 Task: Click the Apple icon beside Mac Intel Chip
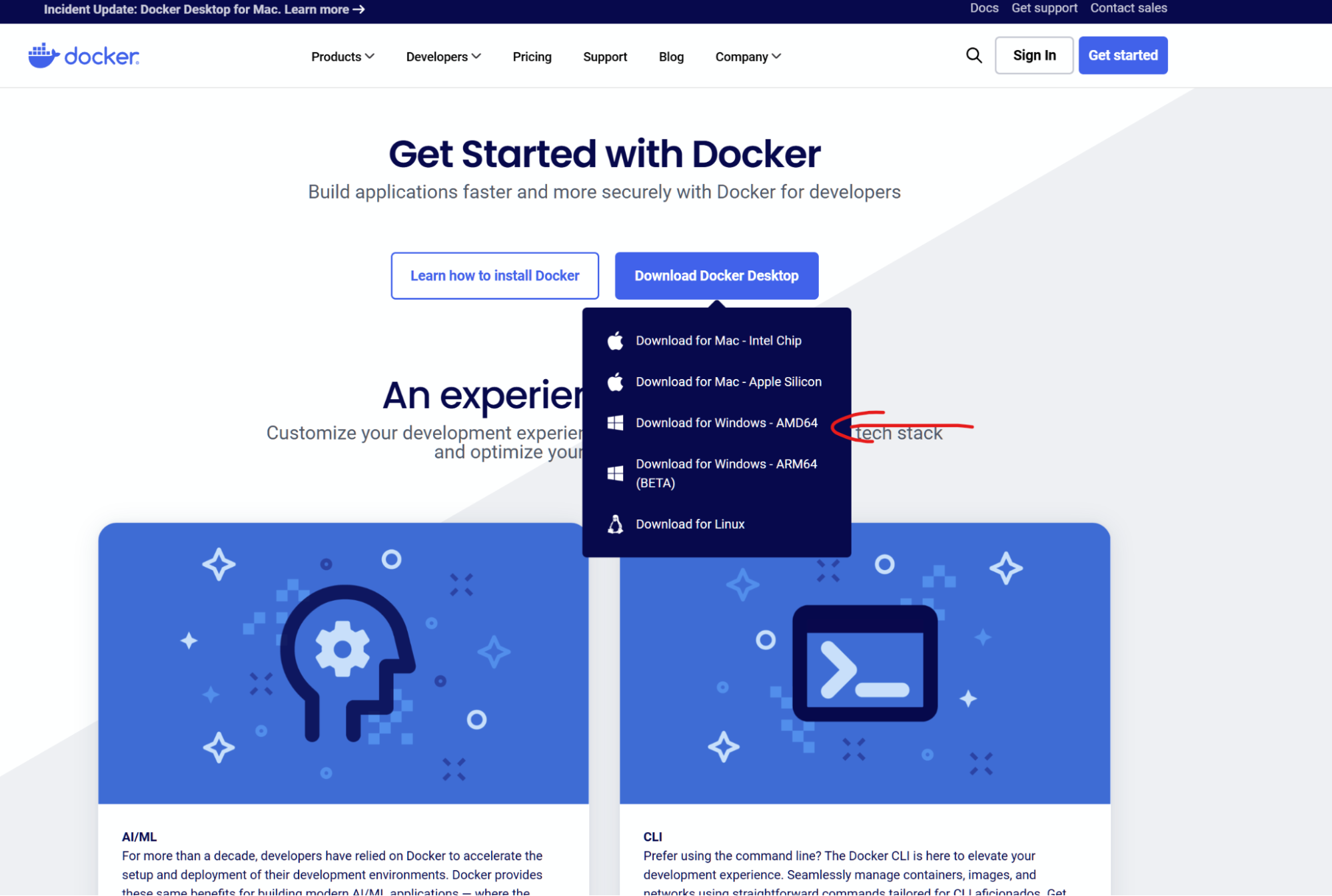[x=615, y=341]
